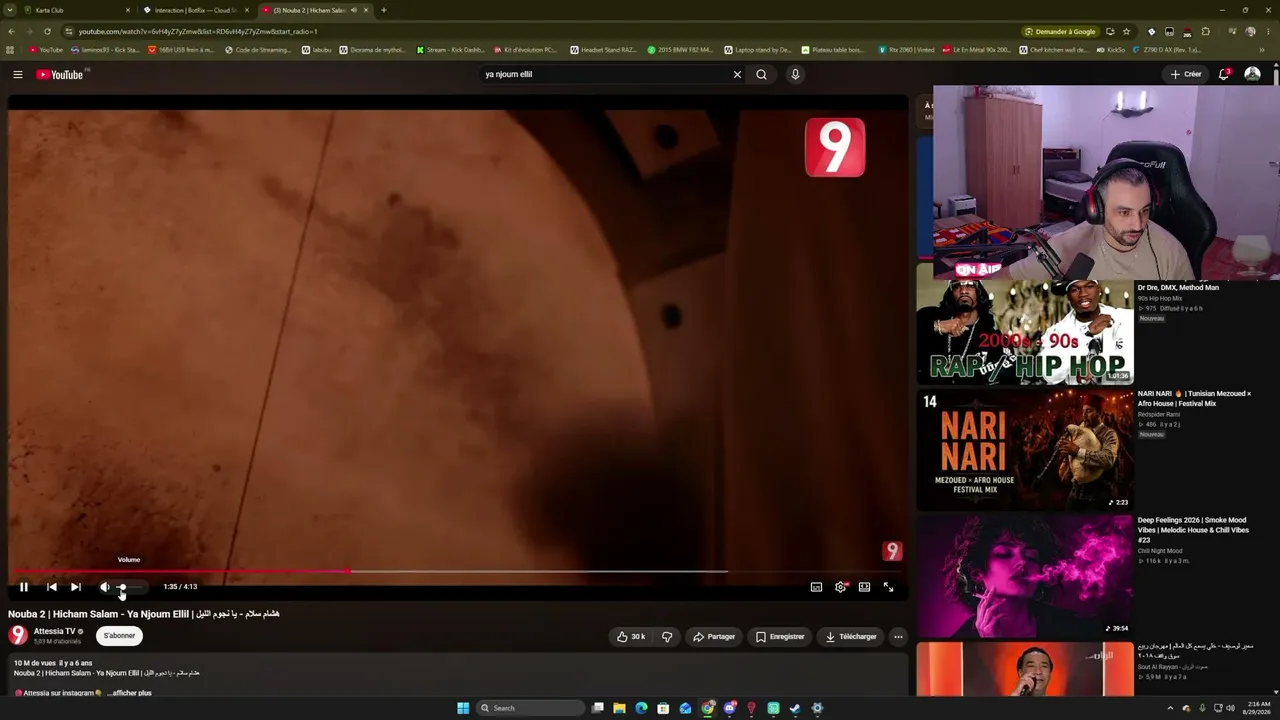This screenshot has width=1280, height=720.
Task: Enter fullscreen mode on the player
Action: pyautogui.click(x=888, y=587)
